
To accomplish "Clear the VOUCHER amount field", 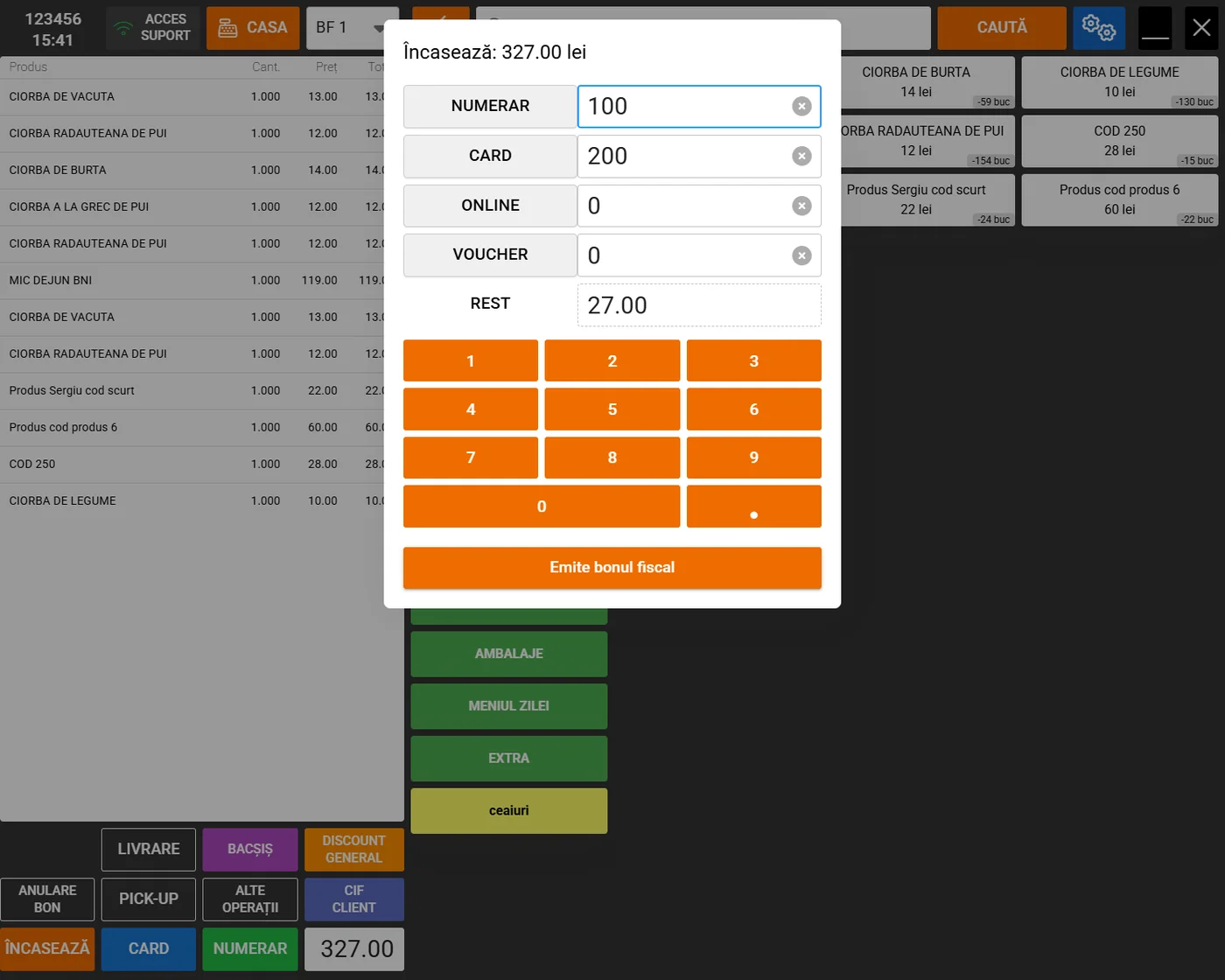I will coord(801,255).
